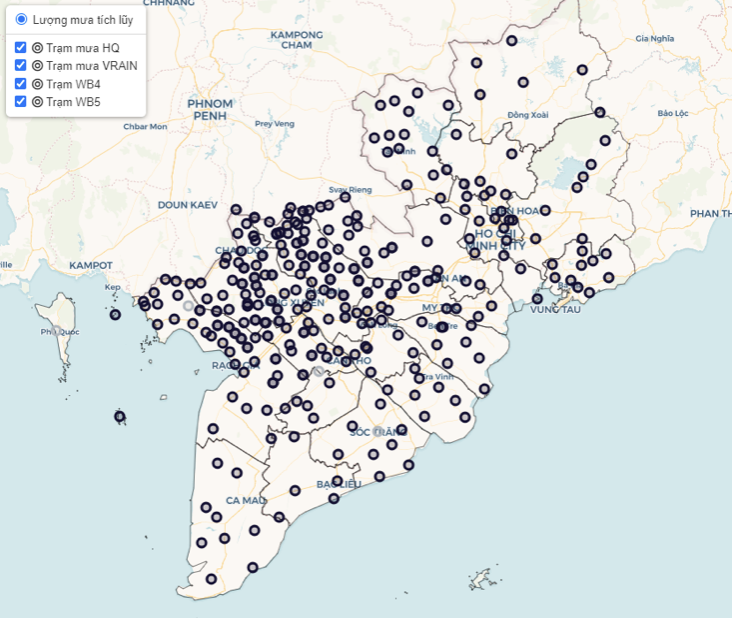
Task: Click the Trạm WB4 legend icon
Action: pyautogui.click(x=37, y=83)
